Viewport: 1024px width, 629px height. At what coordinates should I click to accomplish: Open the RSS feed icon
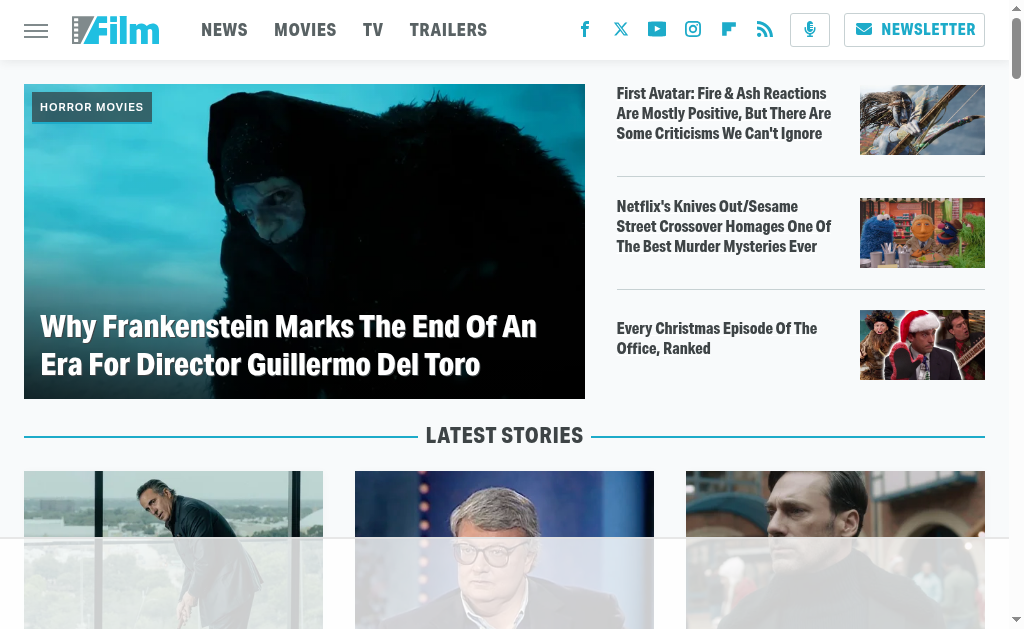[x=765, y=29]
